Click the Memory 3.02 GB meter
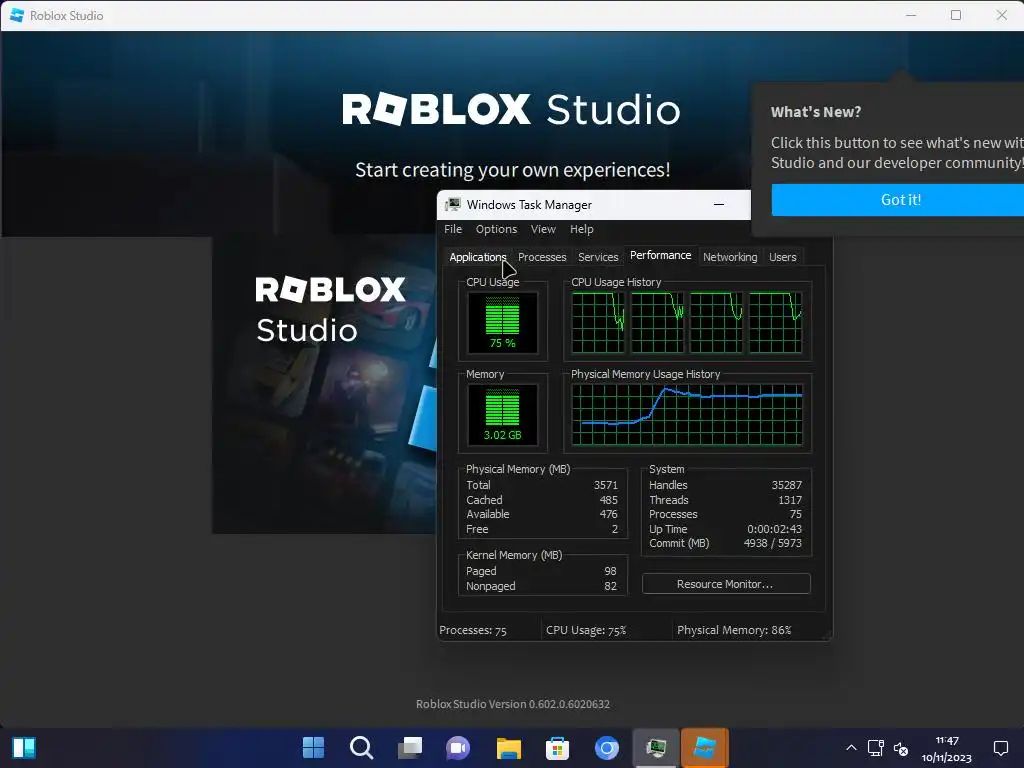The image size is (1024, 768). (x=502, y=414)
